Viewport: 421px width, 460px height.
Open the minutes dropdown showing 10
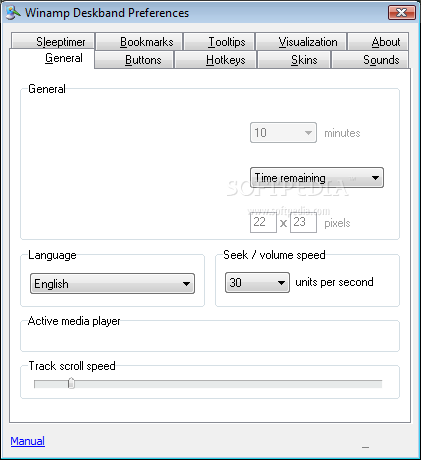283,133
